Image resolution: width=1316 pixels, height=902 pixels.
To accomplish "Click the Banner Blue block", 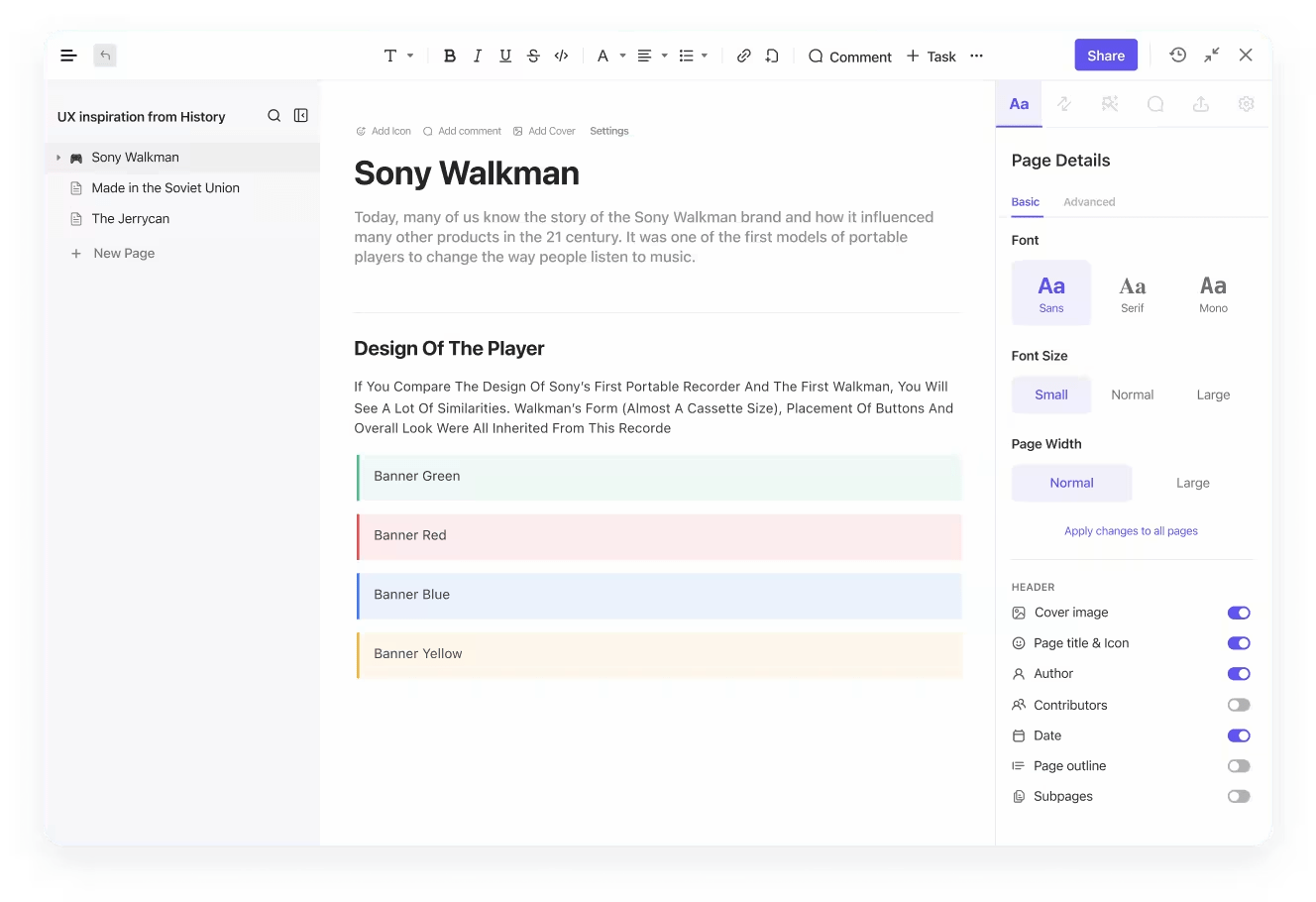I will click(659, 596).
